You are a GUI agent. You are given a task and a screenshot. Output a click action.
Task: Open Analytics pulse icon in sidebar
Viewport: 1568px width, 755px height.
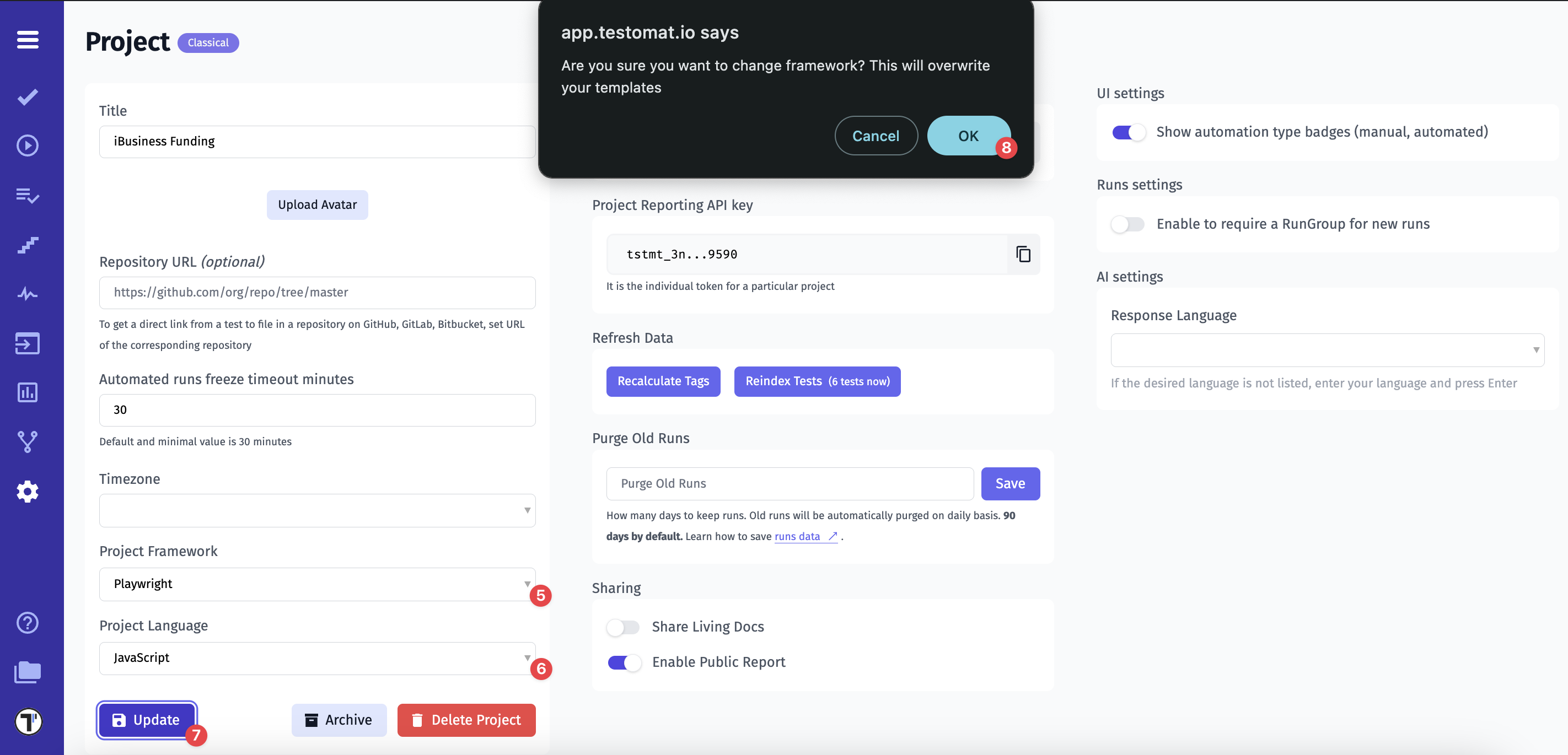coord(27,294)
